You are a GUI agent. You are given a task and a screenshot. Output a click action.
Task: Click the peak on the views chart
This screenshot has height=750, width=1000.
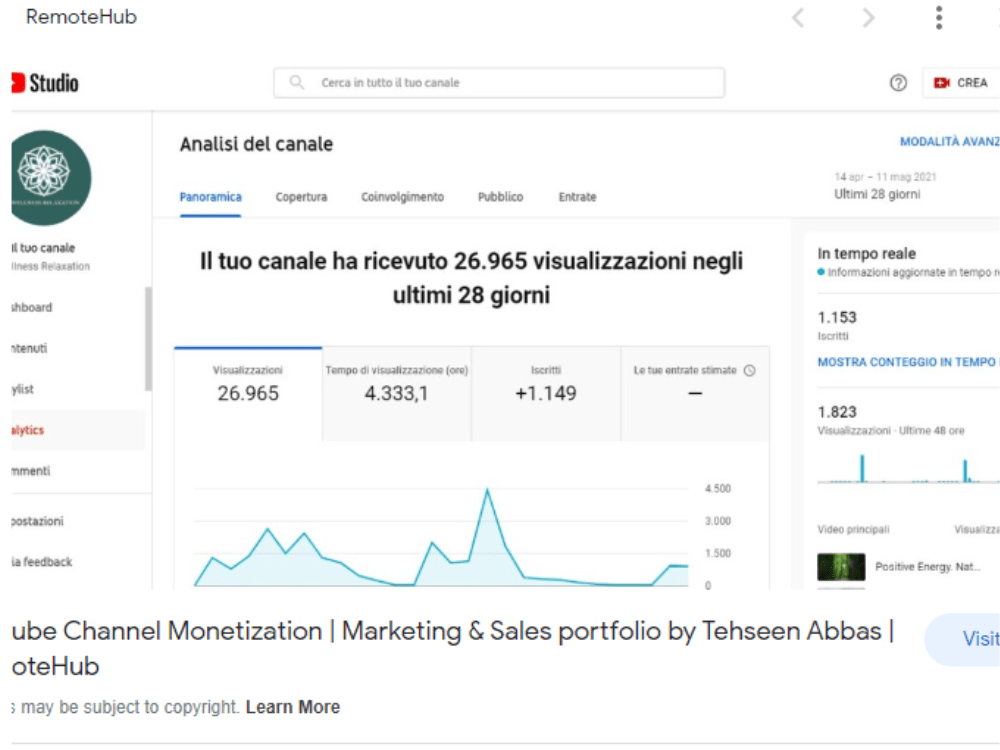[487, 490]
